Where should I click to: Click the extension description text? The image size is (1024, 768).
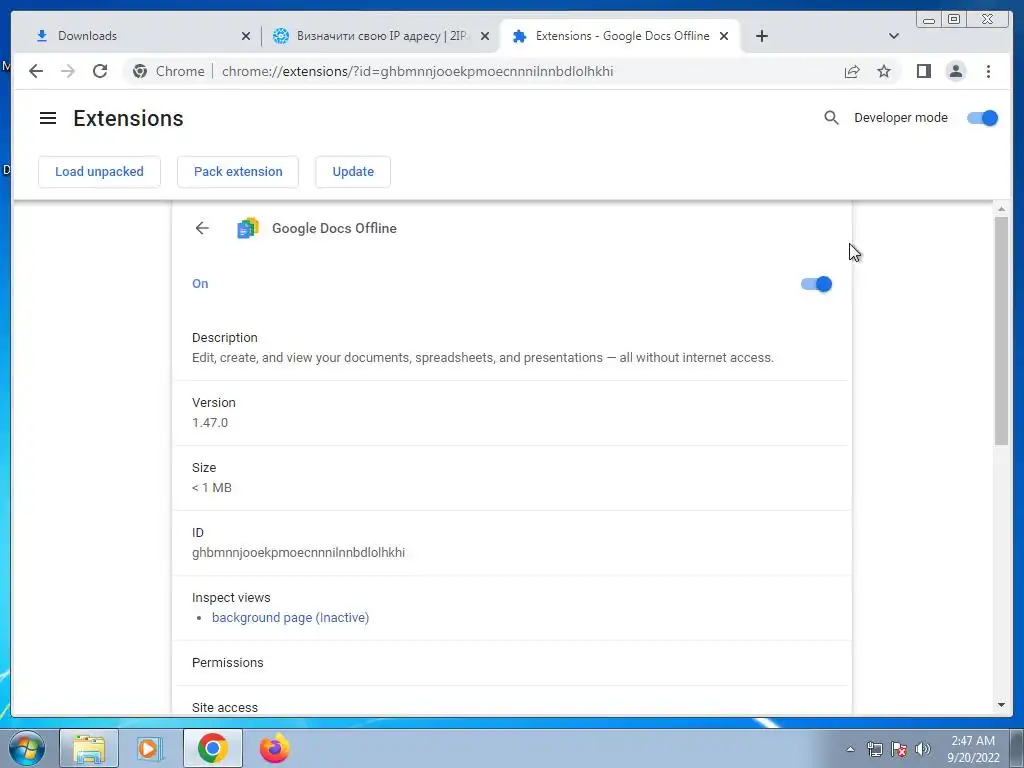point(483,358)
